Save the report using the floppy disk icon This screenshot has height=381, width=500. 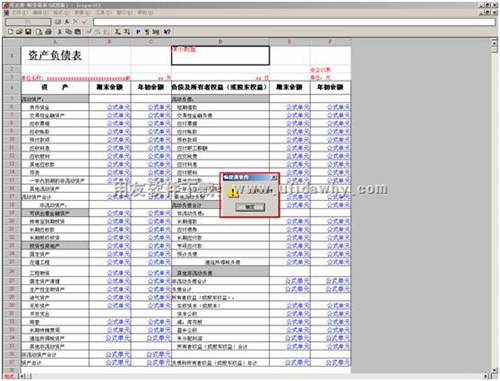(x=28, y=32)
